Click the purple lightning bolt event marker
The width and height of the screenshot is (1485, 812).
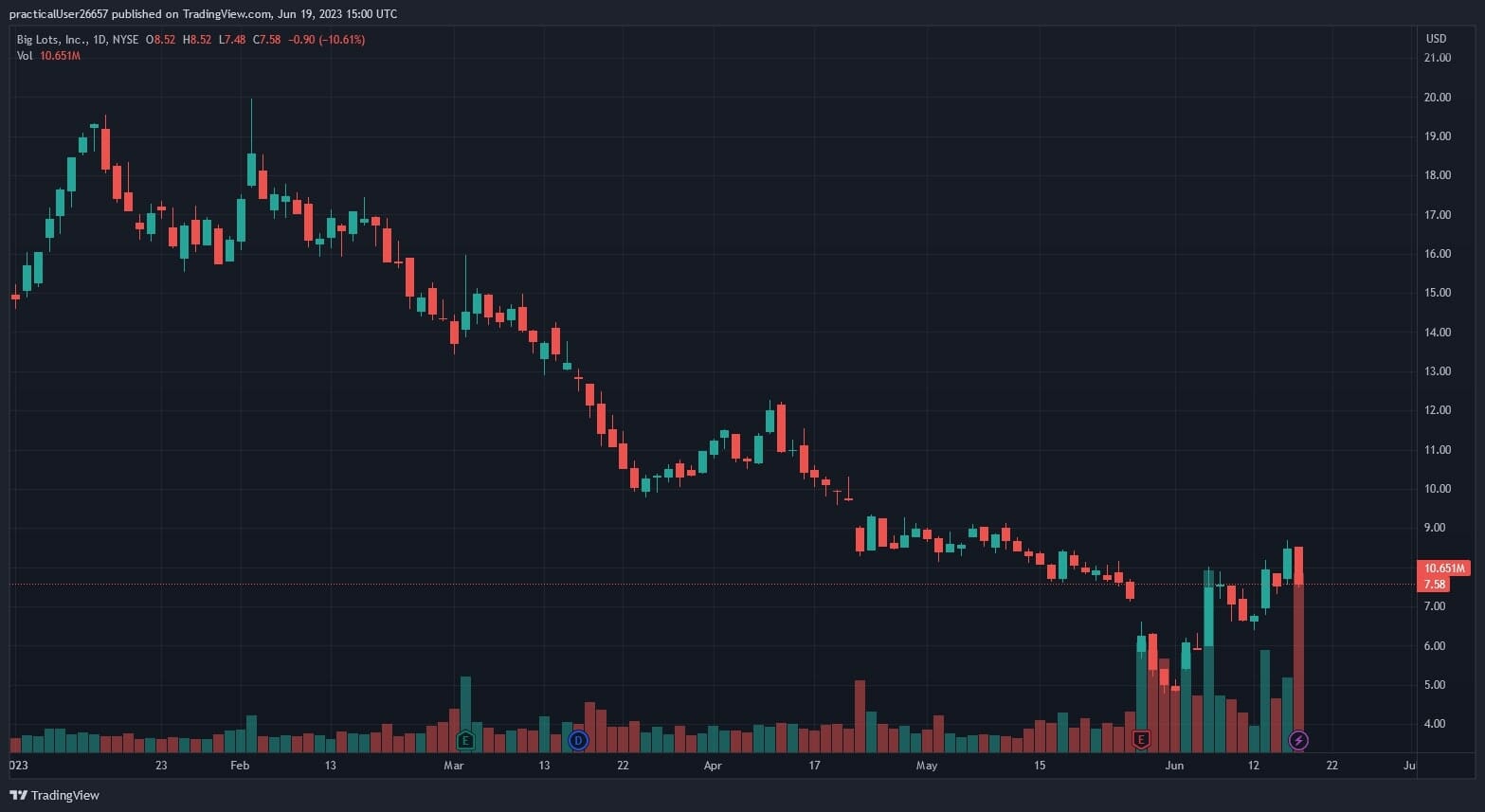coord(1298,740)
